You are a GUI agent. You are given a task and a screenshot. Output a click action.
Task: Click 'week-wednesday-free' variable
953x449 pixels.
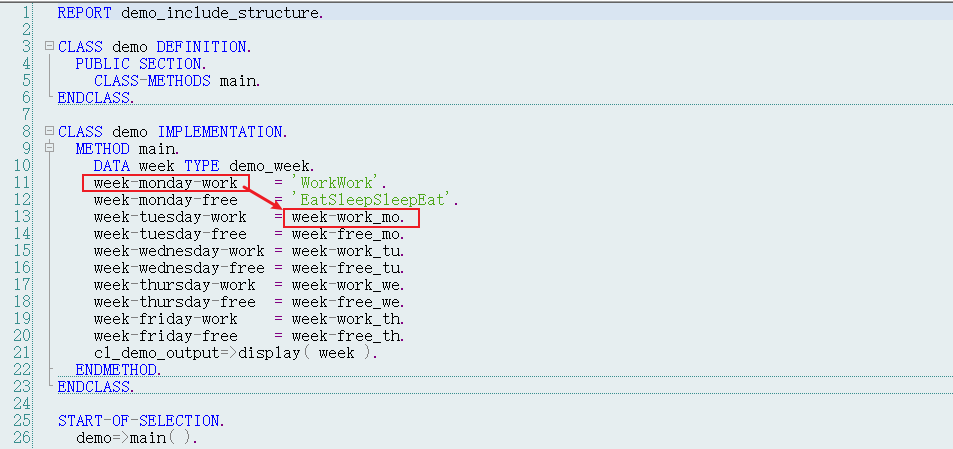tap(179, 268)
